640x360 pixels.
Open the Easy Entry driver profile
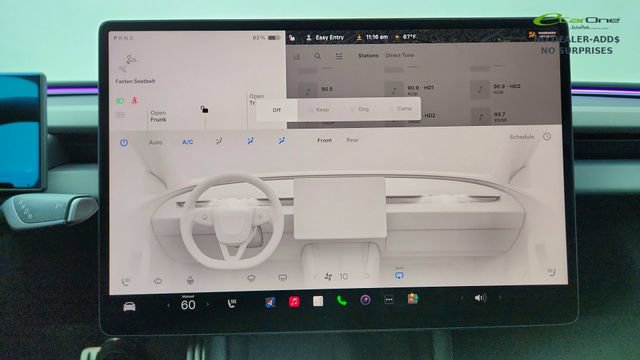[x=325, y=38]
